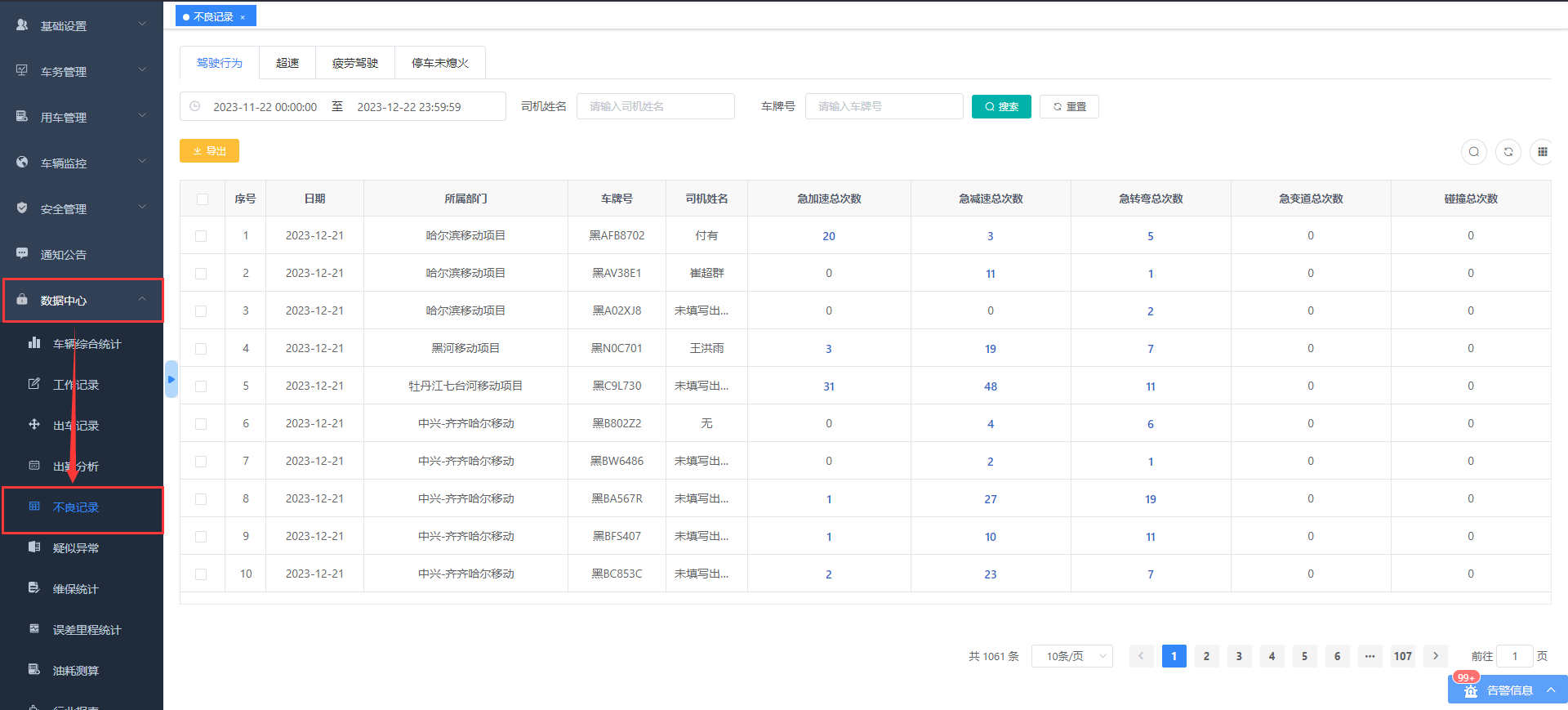Click the 前往 page number input box
This screenshot has height=710, width=1568.
(x=1515, y=656)
